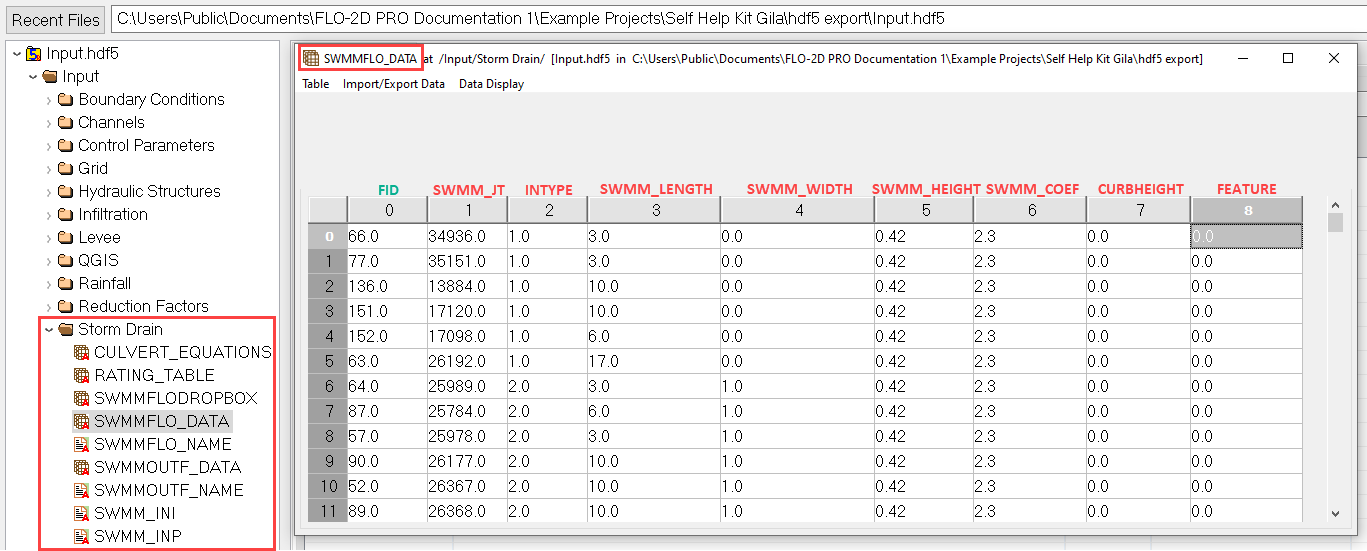Open the Table menu
The height and width of the screenshot is (551, 1367).
tap(316, 84)
